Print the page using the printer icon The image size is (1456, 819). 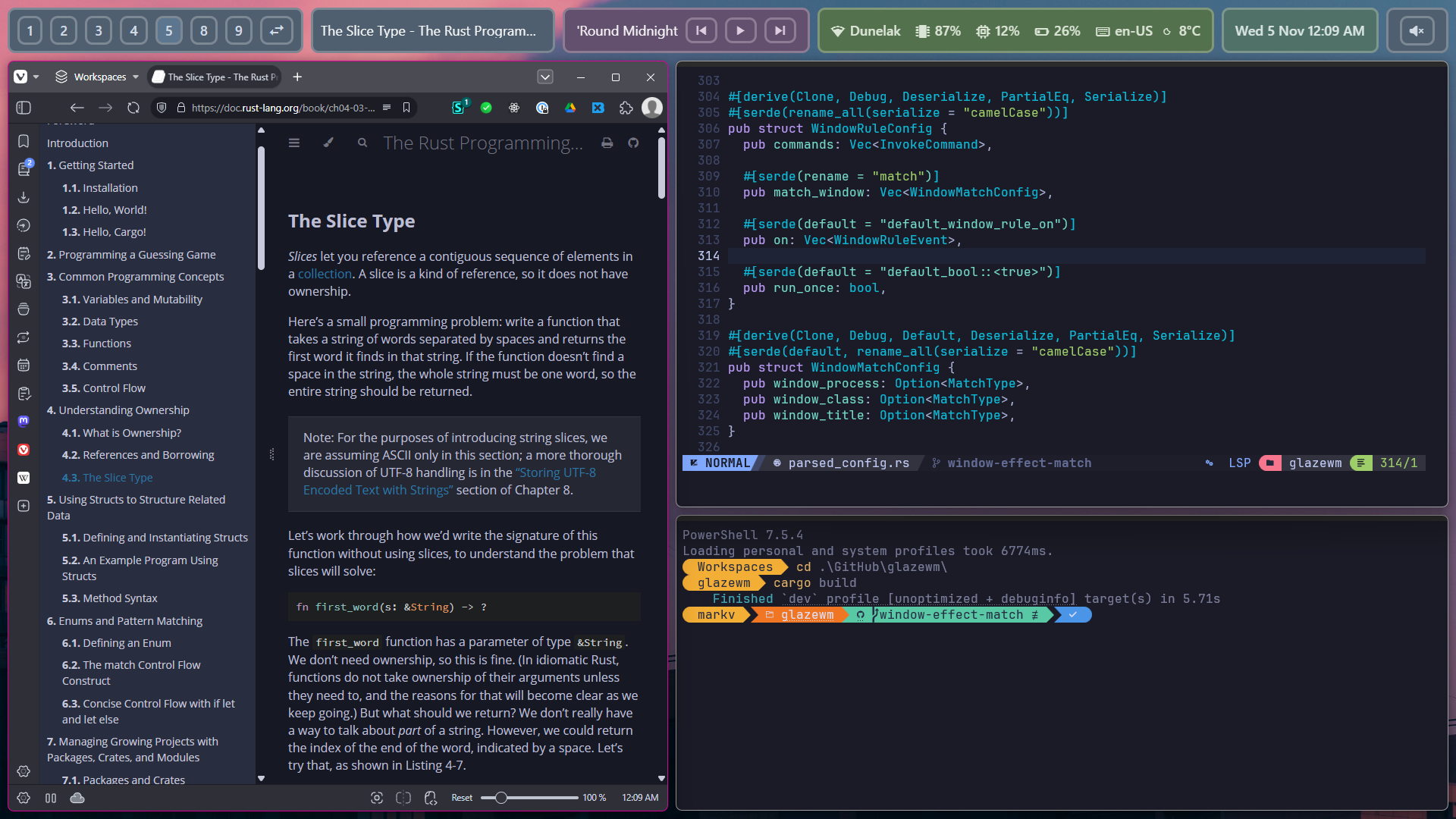607,143
